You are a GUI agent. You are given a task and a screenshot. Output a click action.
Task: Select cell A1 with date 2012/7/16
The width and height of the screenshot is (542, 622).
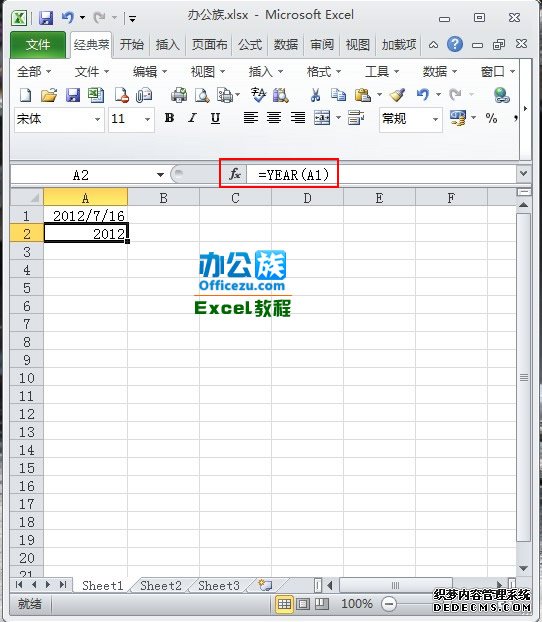point(86,216)
